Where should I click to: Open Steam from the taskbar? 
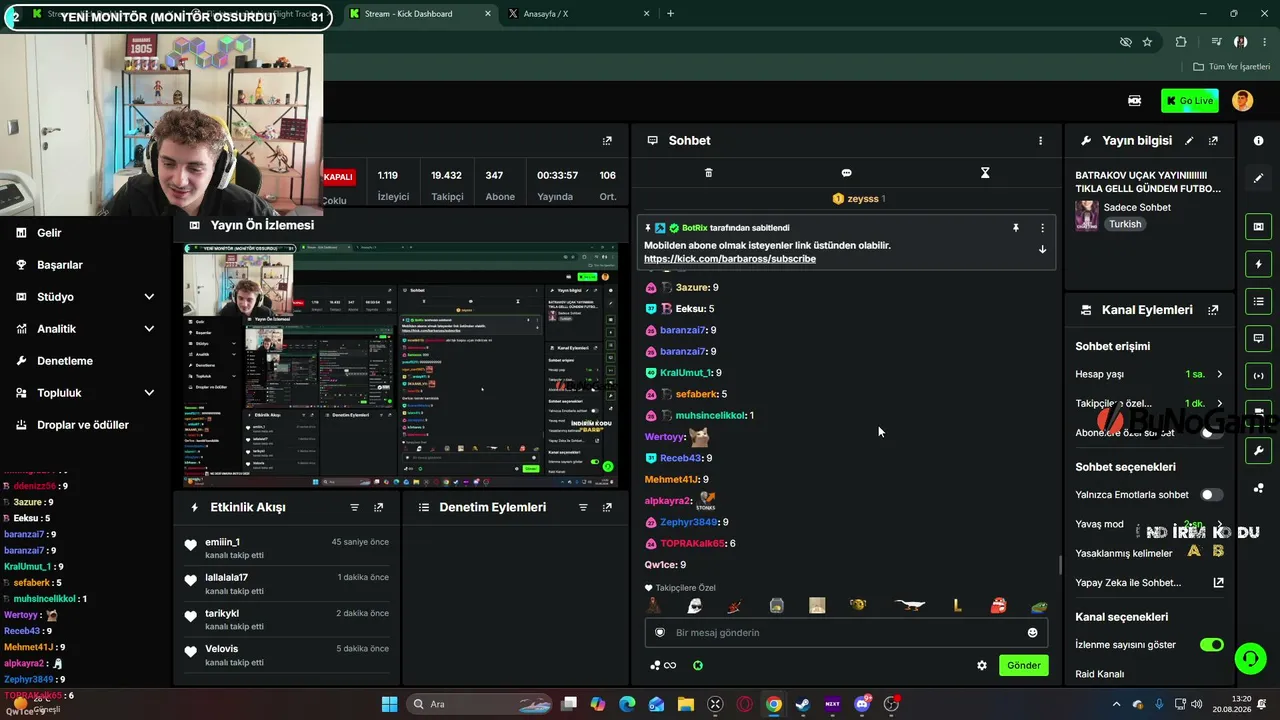tap(802, 704)
